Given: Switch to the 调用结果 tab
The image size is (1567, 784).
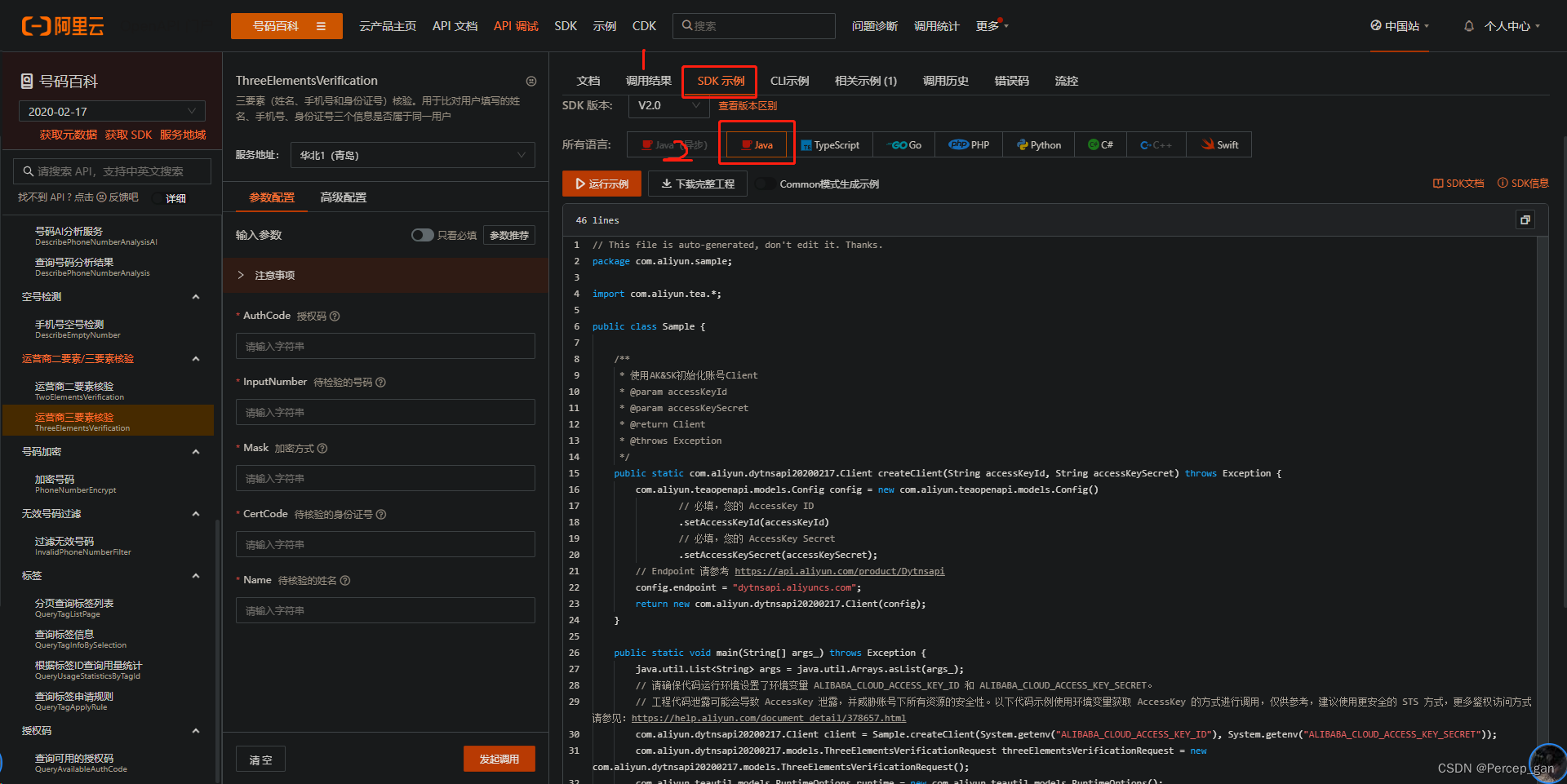Looking at the screenshot, I should click(649, 81).
